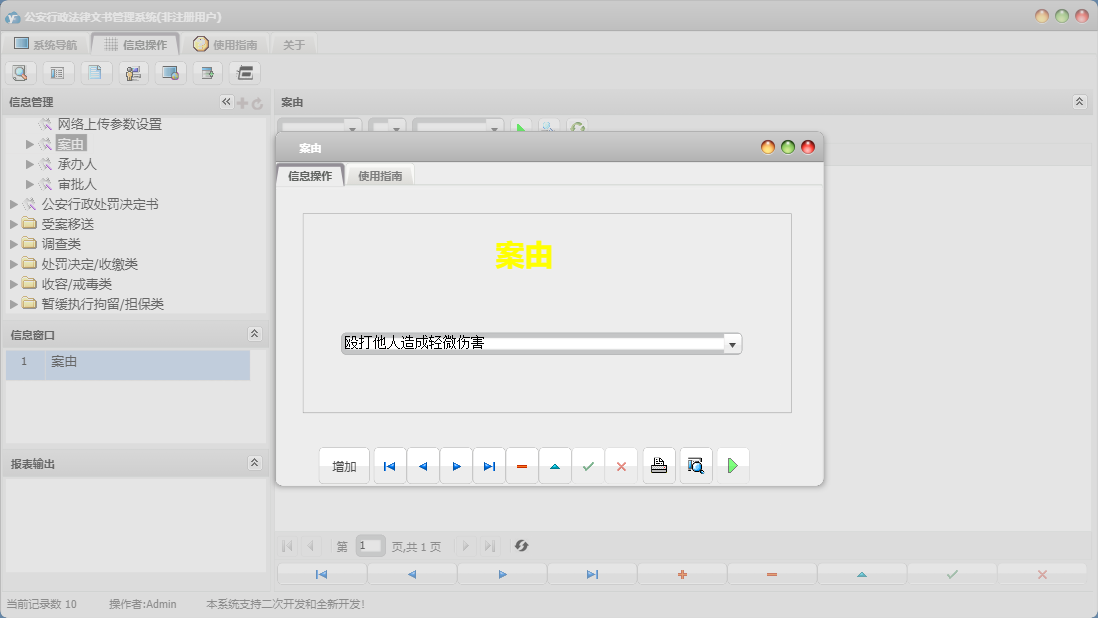Select the search tool in the main toolbar
The width and height of the screenshot is (1098, 618).
20,72
